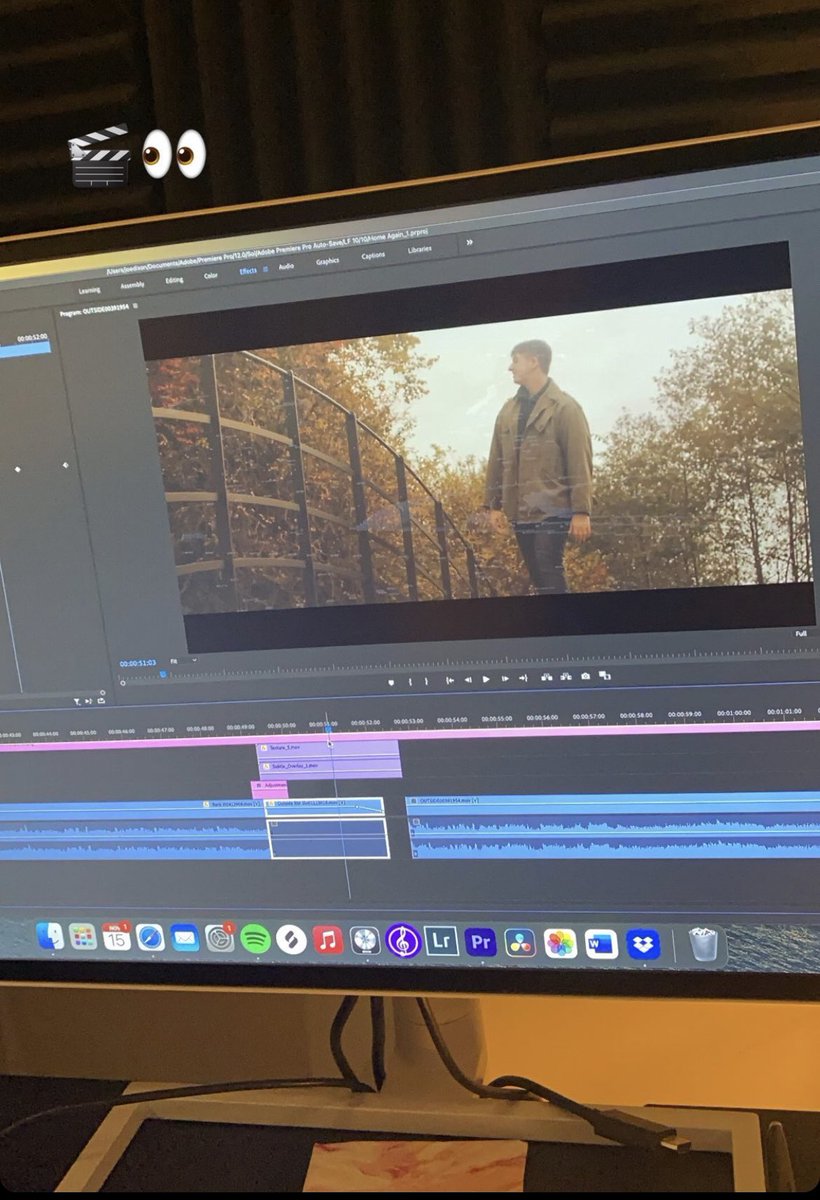Click the Lift button
The width and height of the screenshot is (820, 1200).
pyautogui.click(x=547, y=677)
